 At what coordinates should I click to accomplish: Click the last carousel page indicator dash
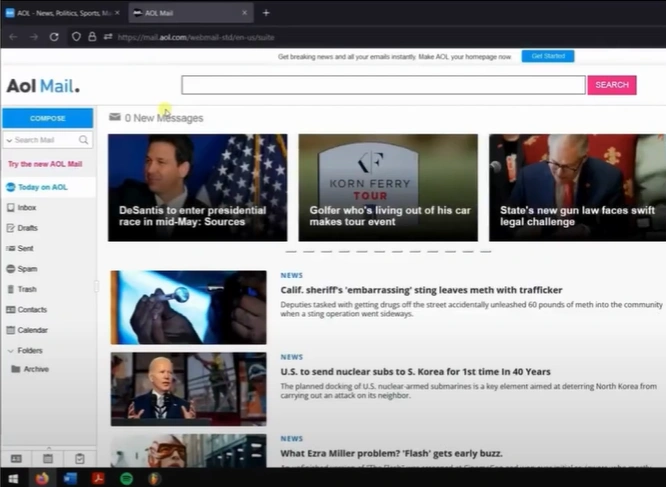(485, 252)
